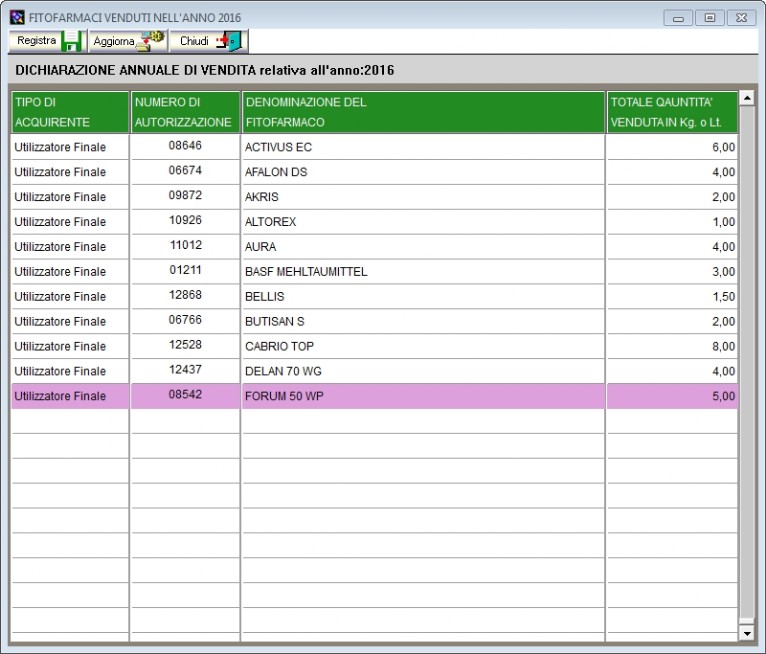Screen dimensions: 766x654
Task: Select the BELLIS product cell
Action: pyautogui.click(x=424, y=296)
